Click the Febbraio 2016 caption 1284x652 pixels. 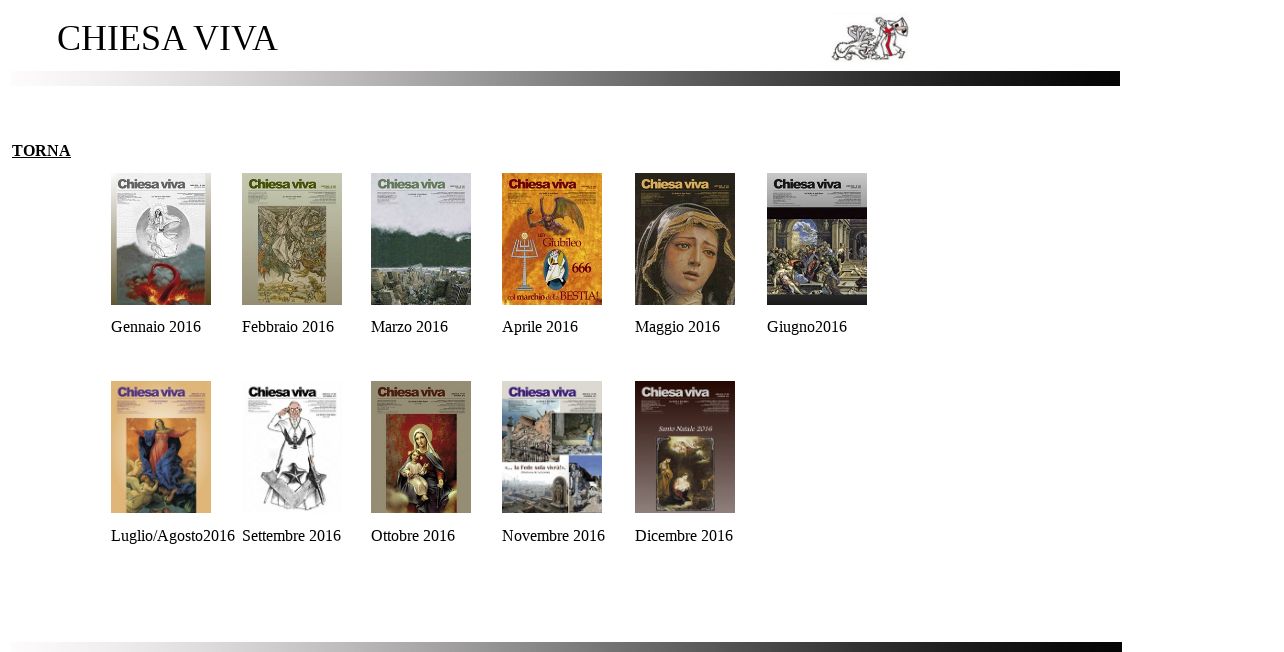(x=288, y=327)
